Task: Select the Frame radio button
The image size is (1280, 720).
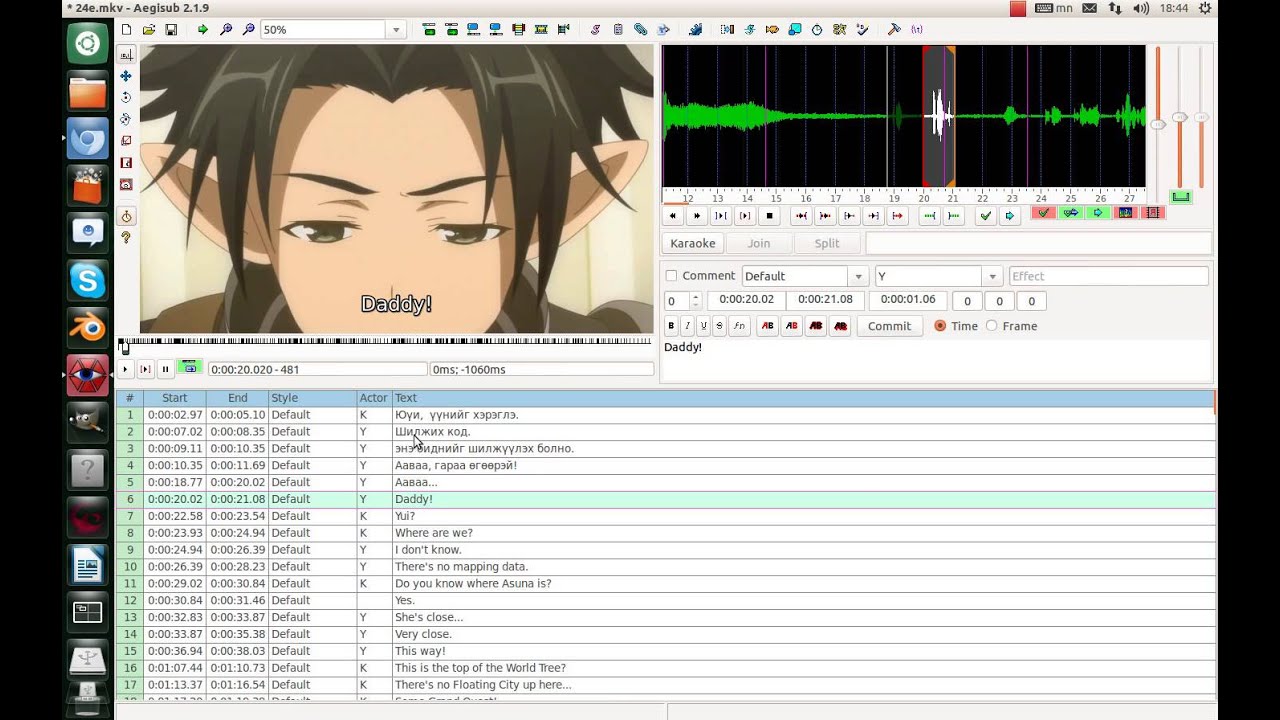Action: (992, 326)
